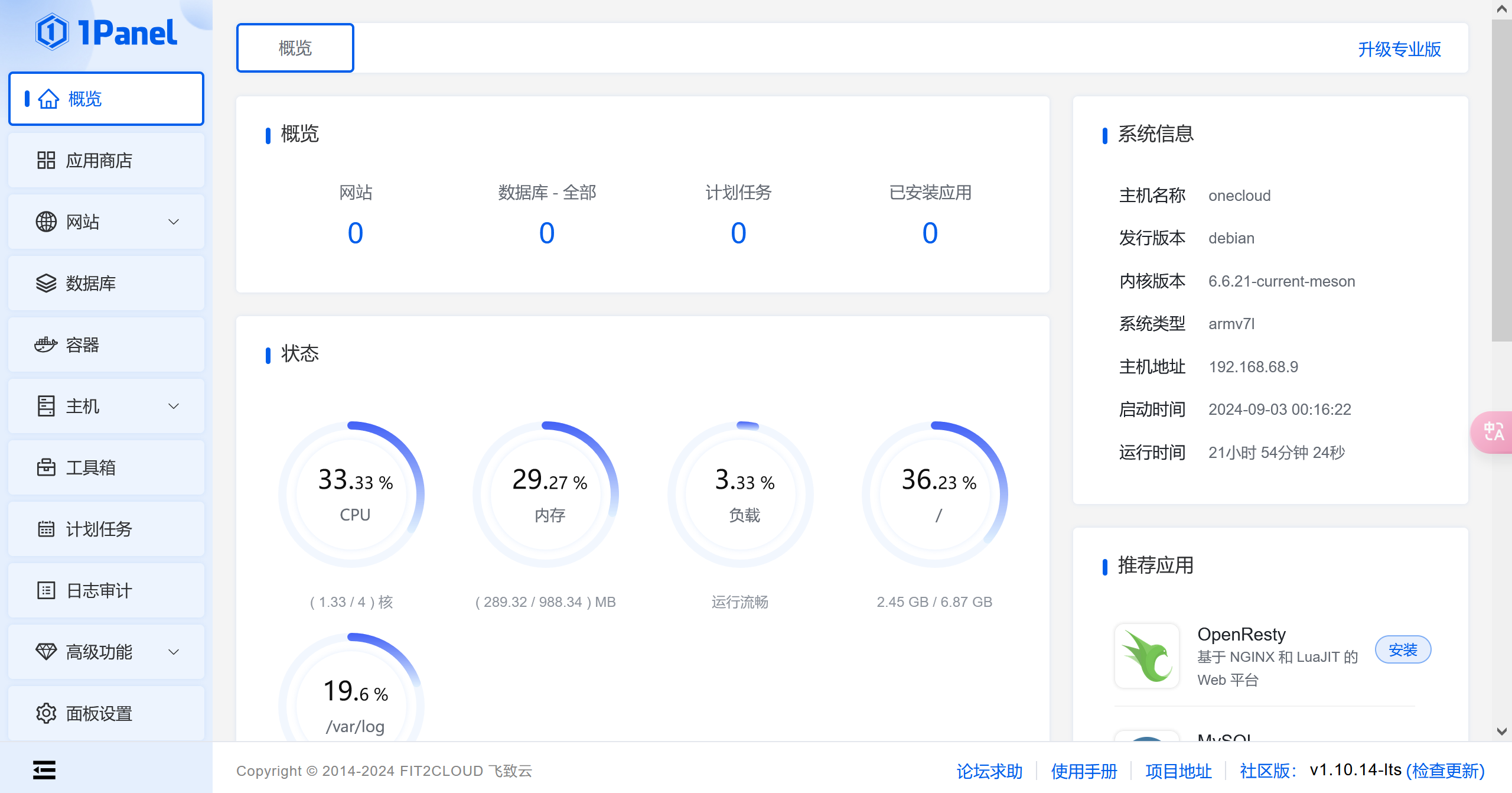Click kernel version 6.6.21-current-meson

[1282, 281]
